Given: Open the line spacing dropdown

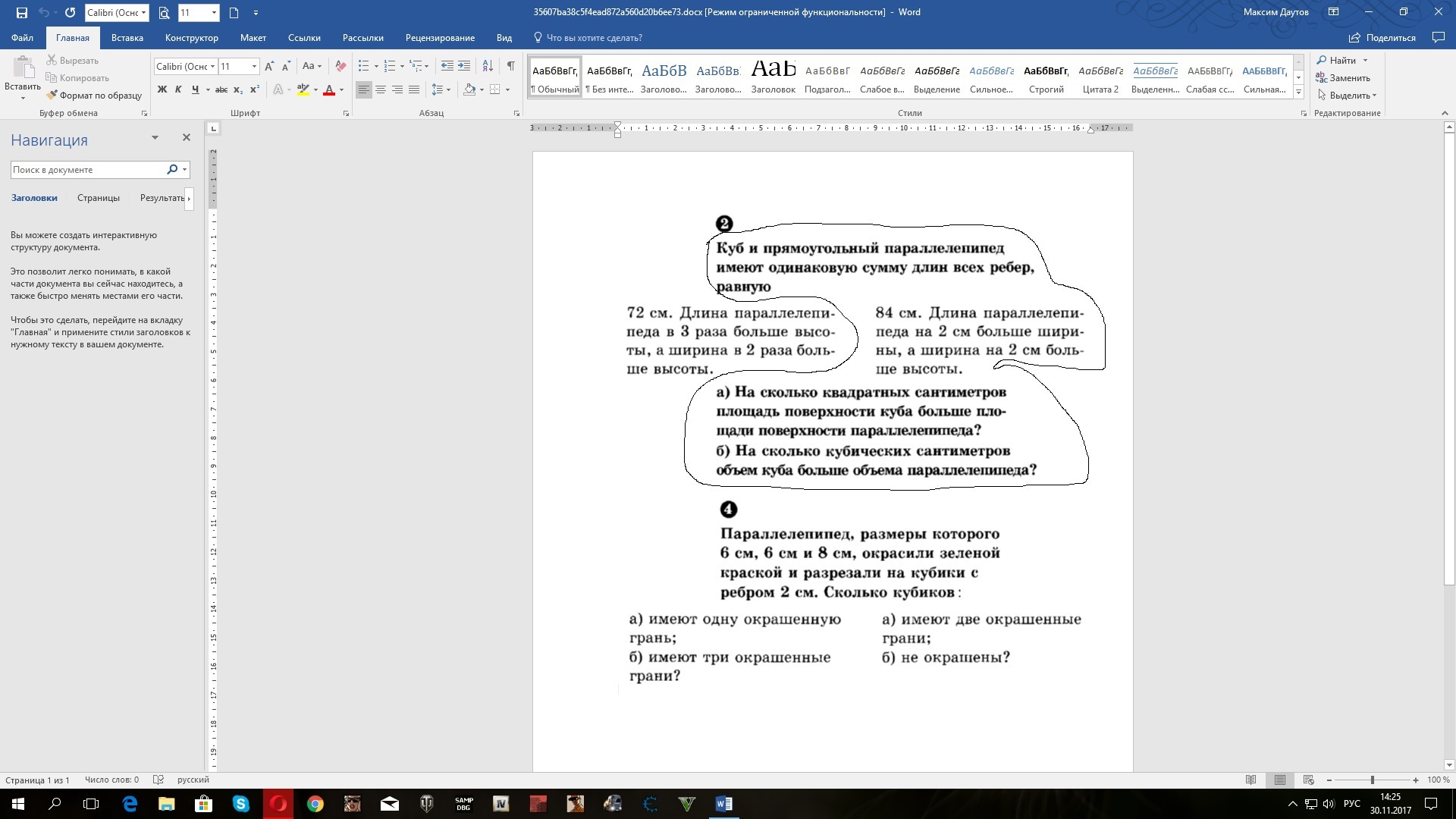Looking at the screenshot, I should pyautogui.click(x=440, y=89).
